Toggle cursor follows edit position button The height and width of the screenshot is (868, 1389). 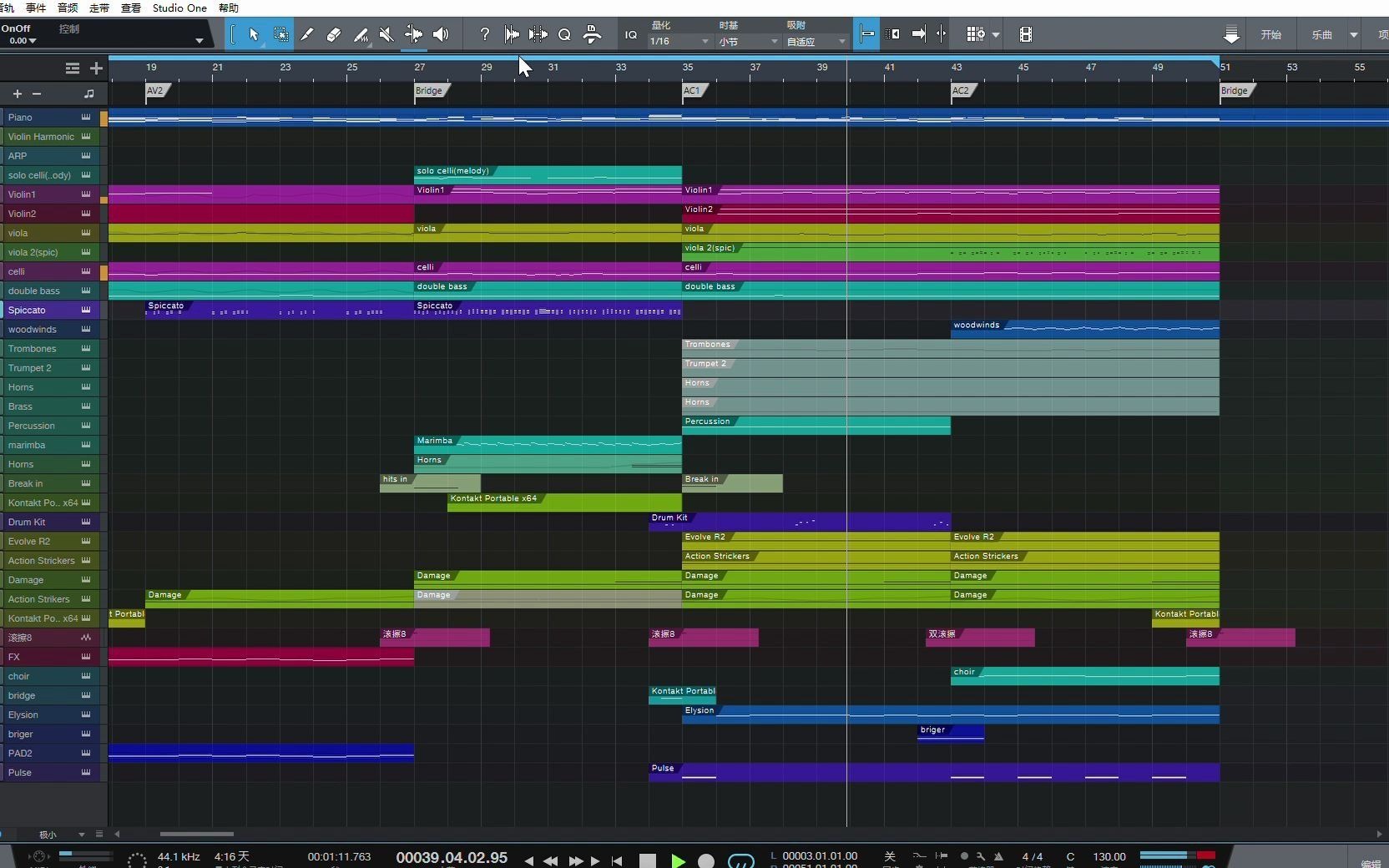coord(942,34)
